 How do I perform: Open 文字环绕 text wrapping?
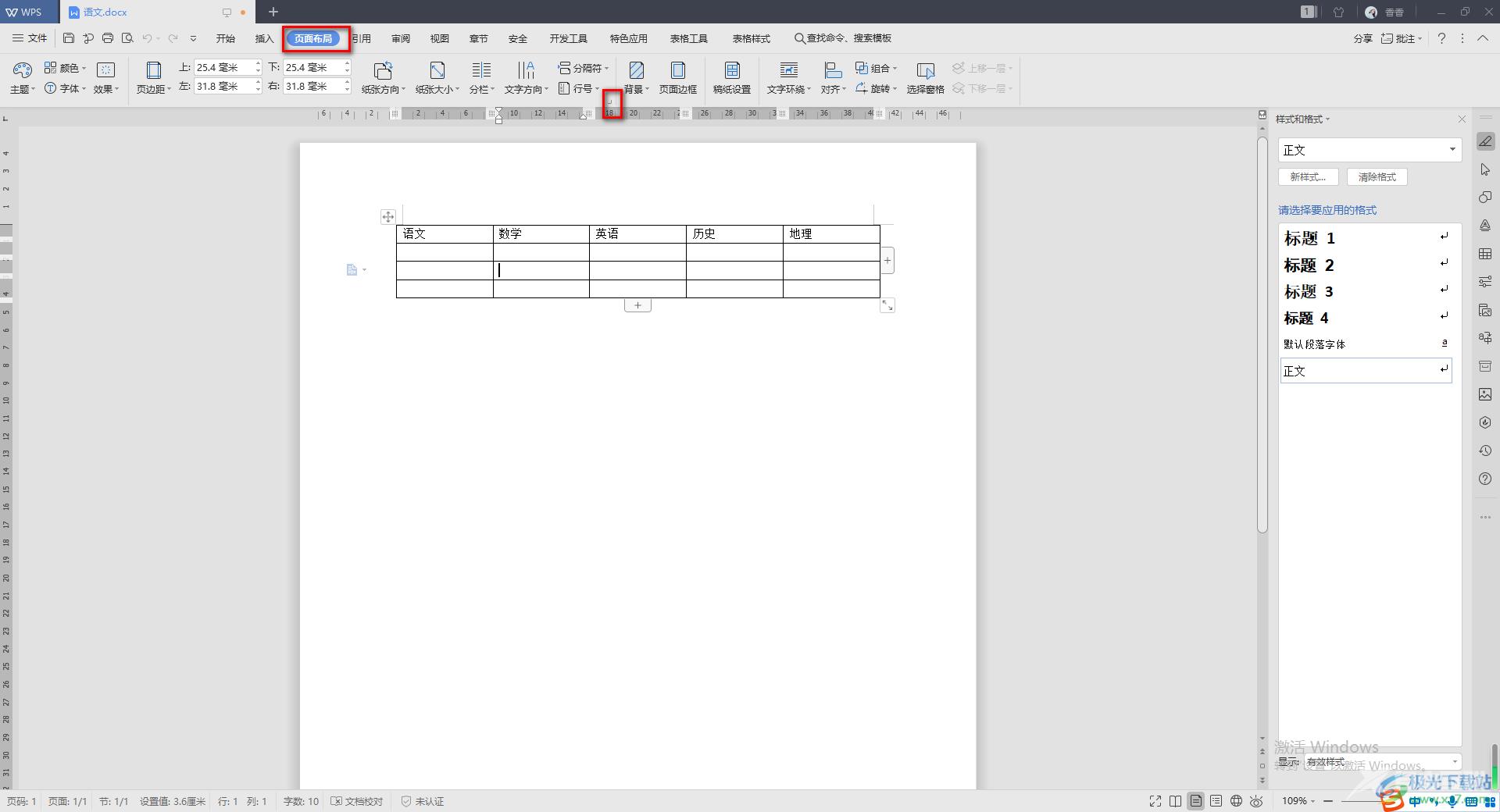(788, 78)
